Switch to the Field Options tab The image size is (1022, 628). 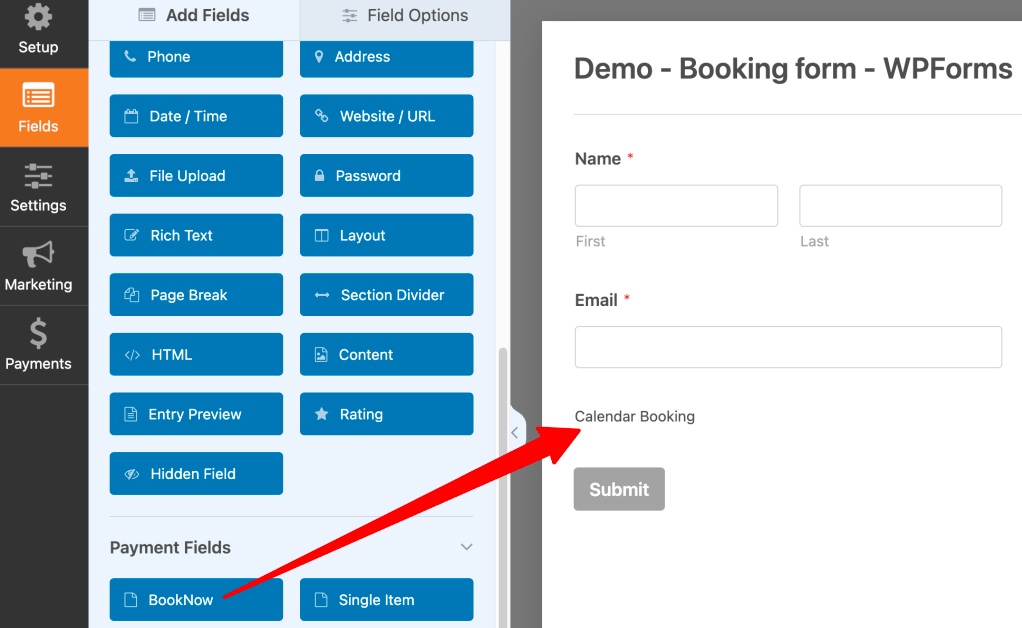pyautogui.click(x=405, y=16)
